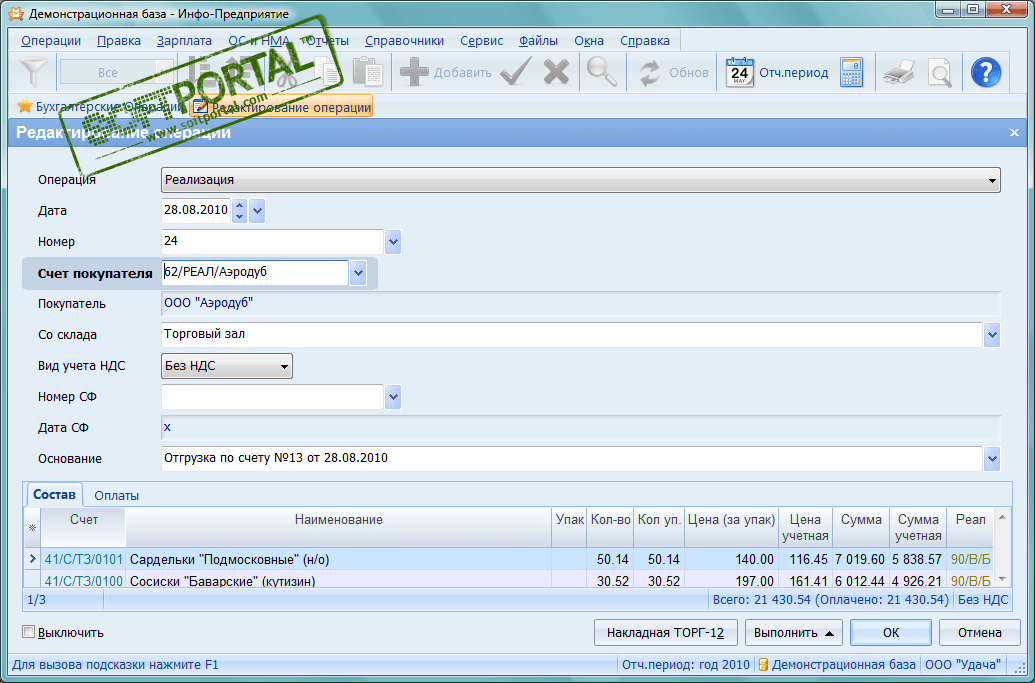Click the Демонстрационная база database status icon

click(763, 665)
